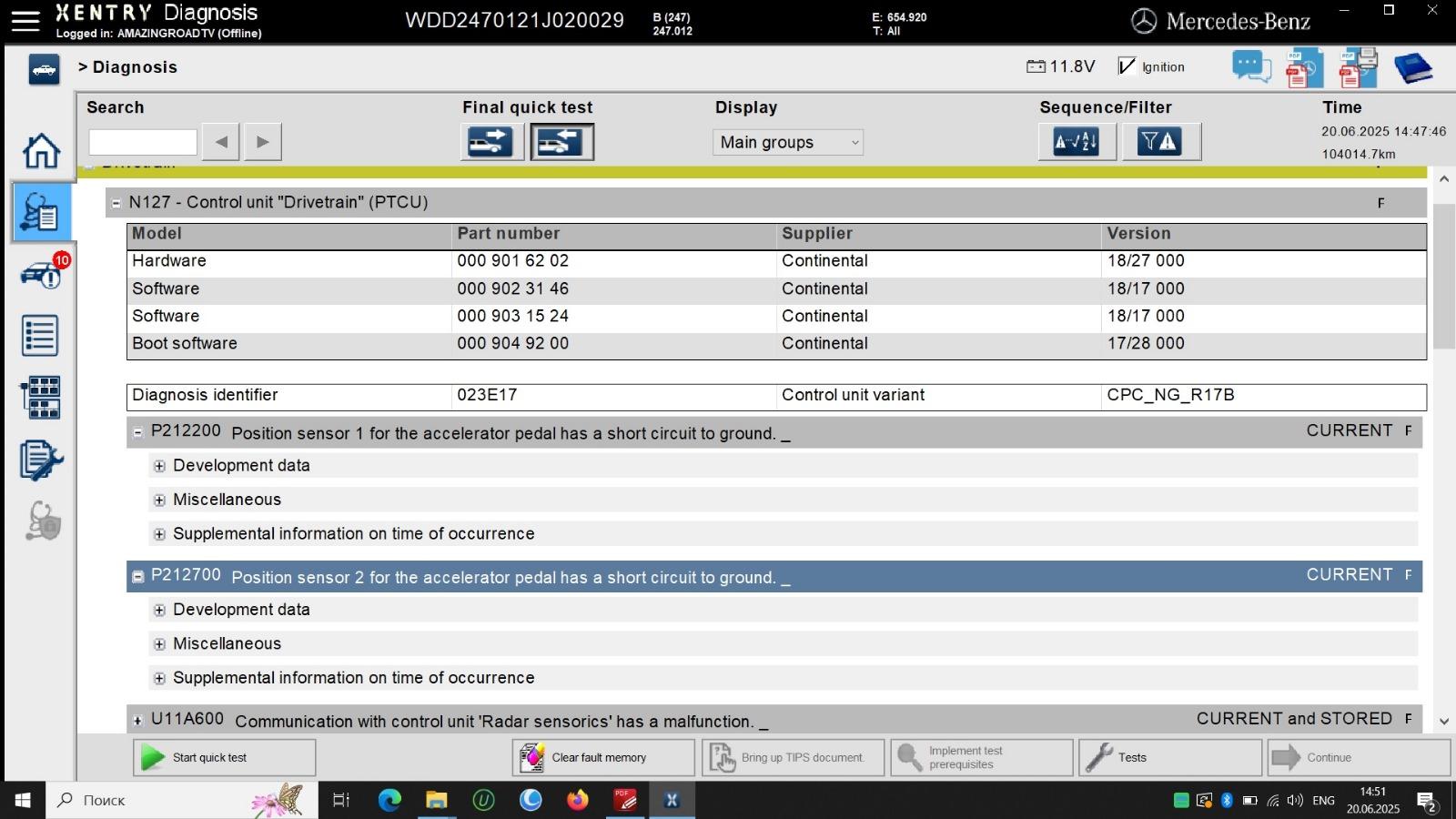Open the hamburger menu in XENTRY header
Viewport: 1456px width, 819px height.
25,21
